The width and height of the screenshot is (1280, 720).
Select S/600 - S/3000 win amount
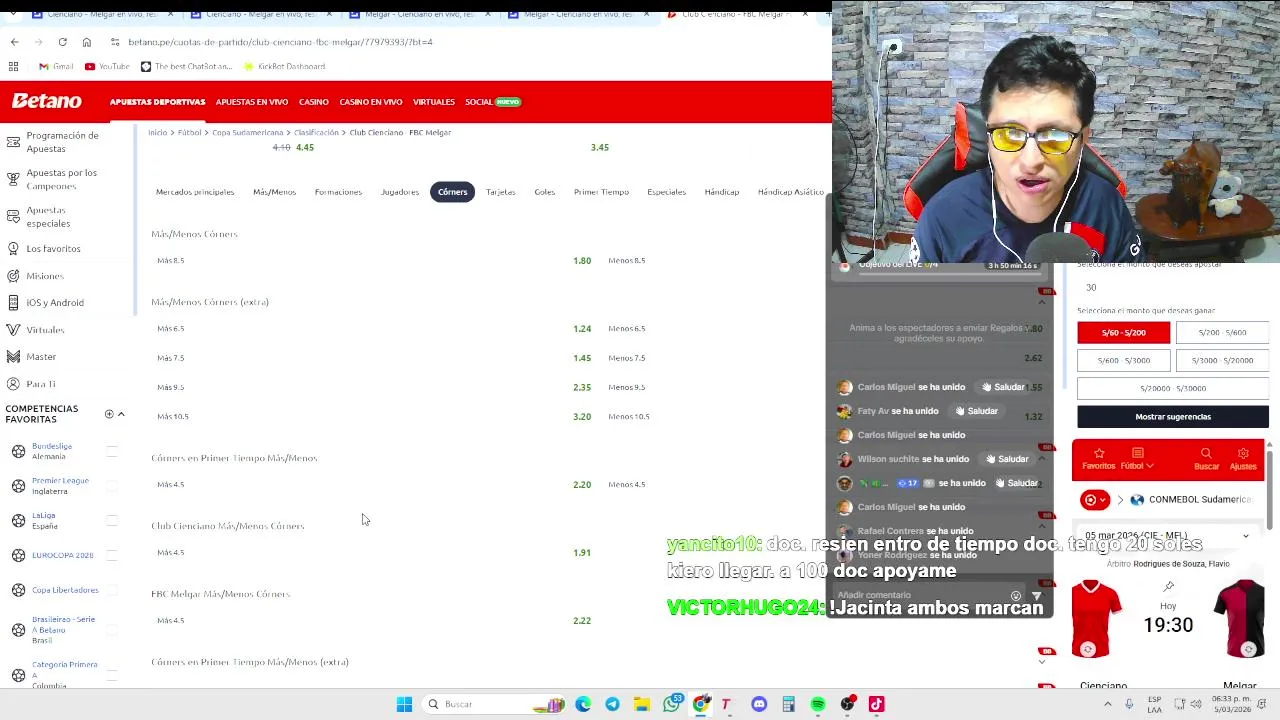[1123, 360]
